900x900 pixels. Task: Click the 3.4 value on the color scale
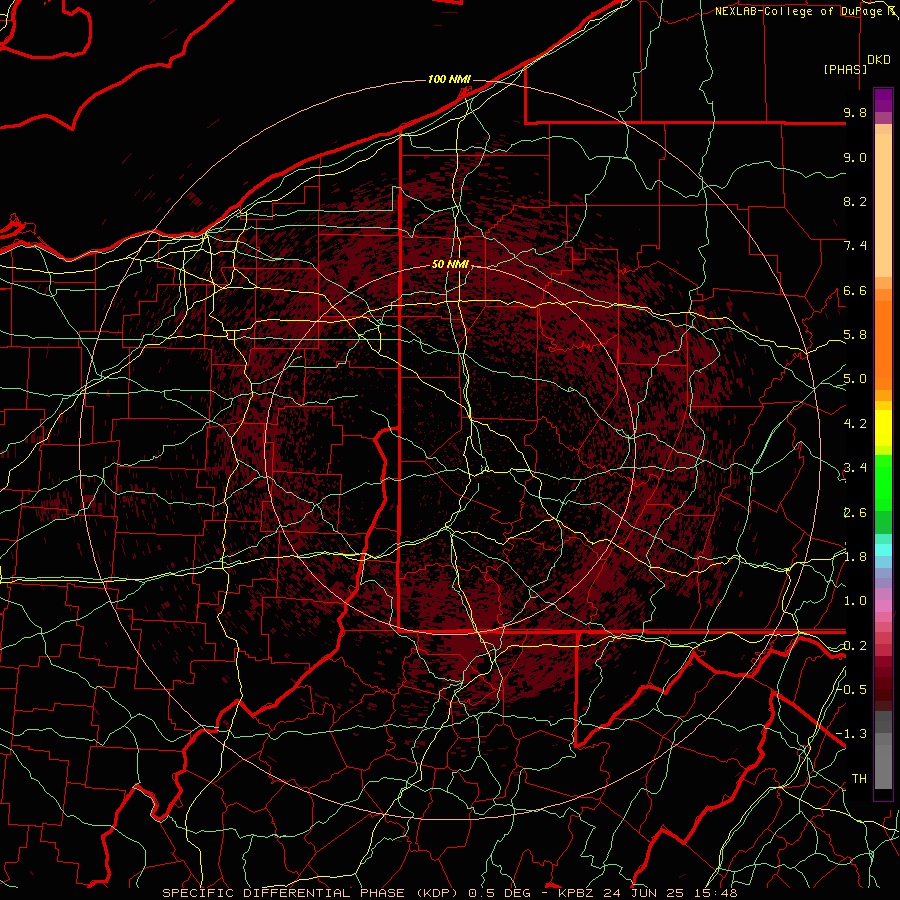coord(855,468)
